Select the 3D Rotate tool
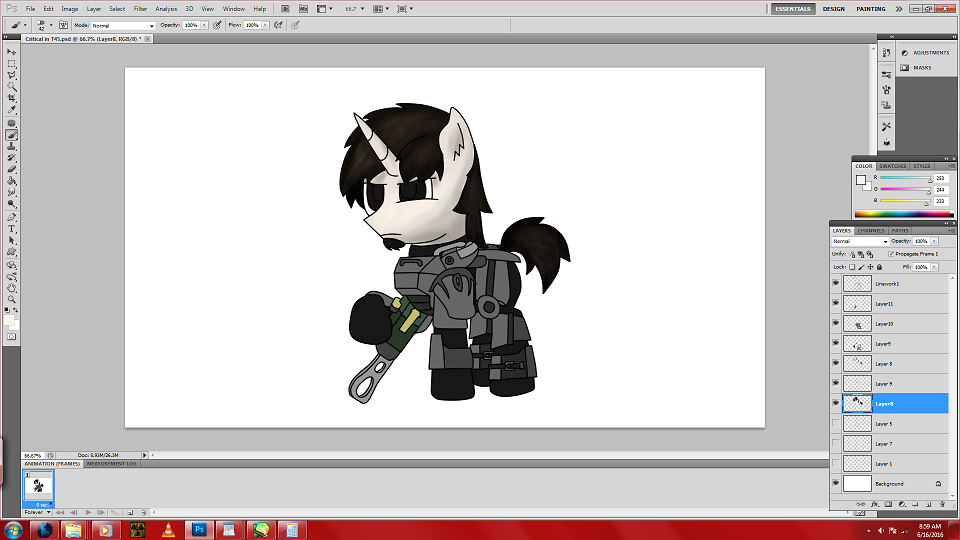 (12, 266)
